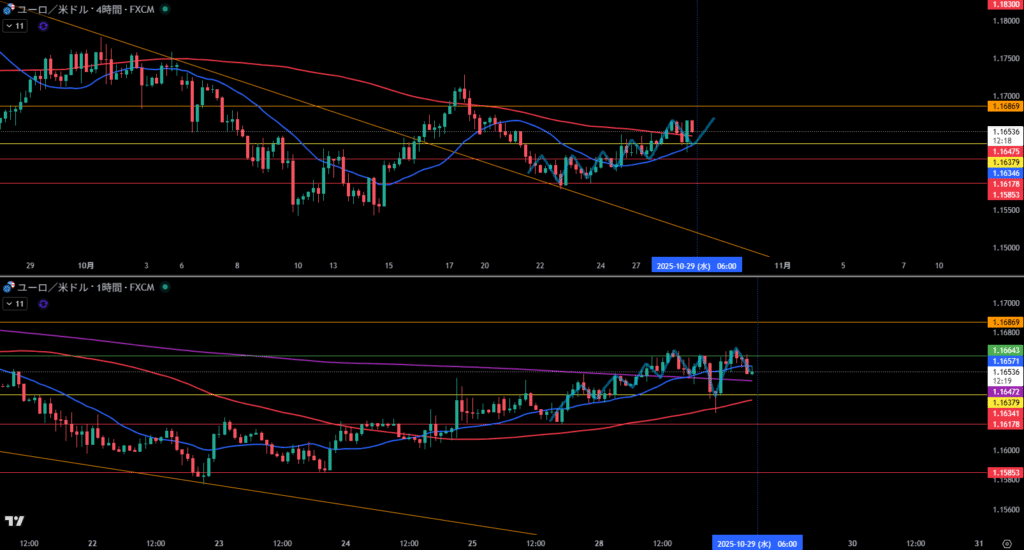Click the 2025-10-29 06:00 date label on lower time axis
The image size is (1024, 550).
(756, 543)
